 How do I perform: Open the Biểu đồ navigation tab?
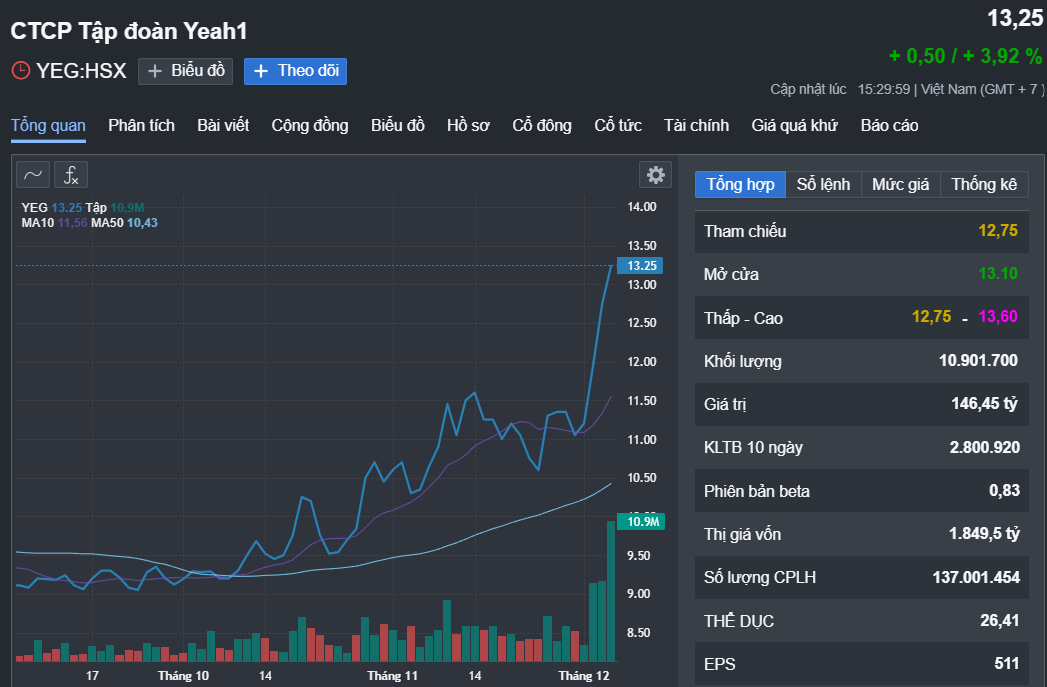[x=398, y=126]
